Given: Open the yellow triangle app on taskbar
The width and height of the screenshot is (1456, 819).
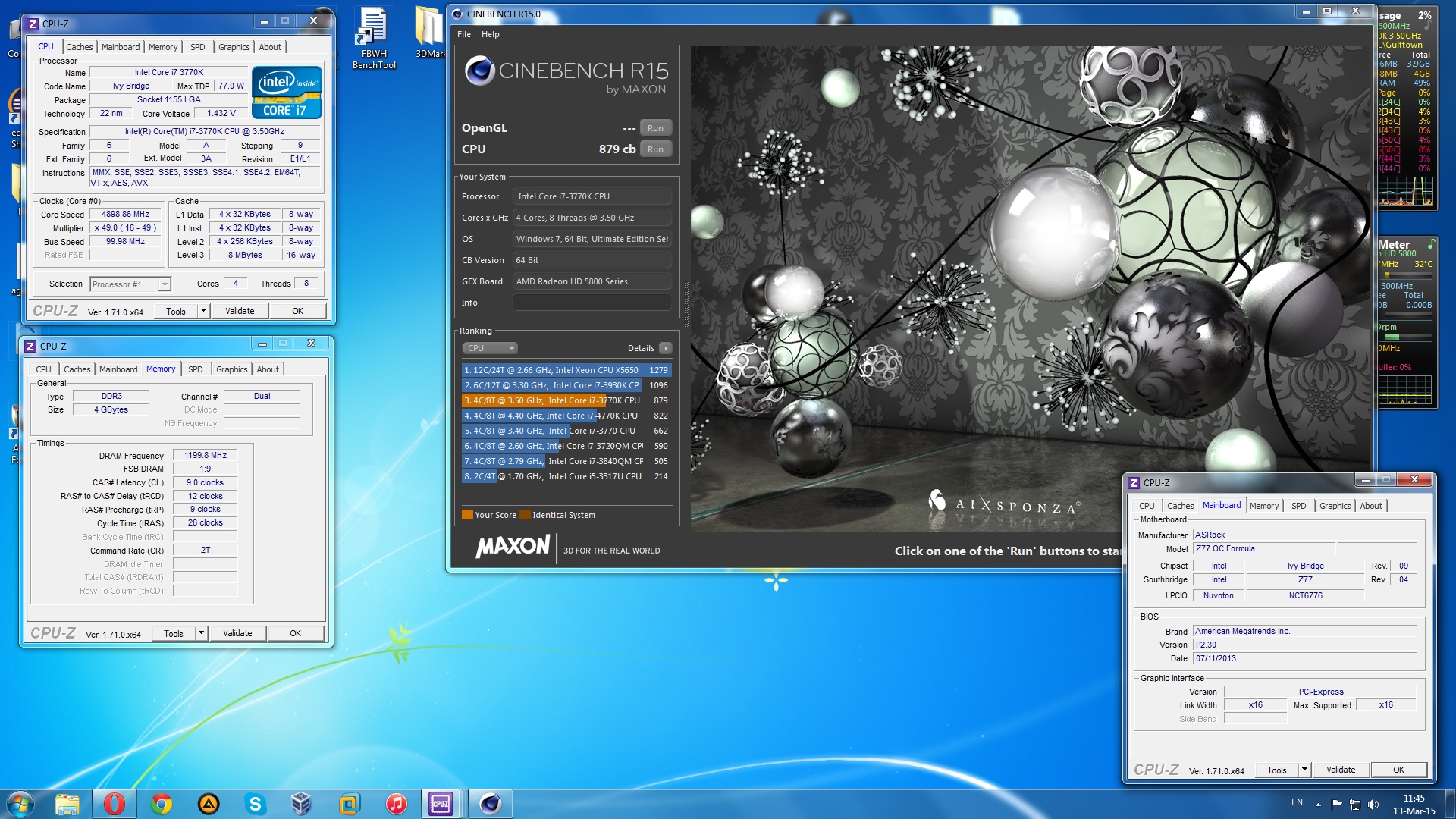Looking at the screenshot, I should [x=209, y=804].
